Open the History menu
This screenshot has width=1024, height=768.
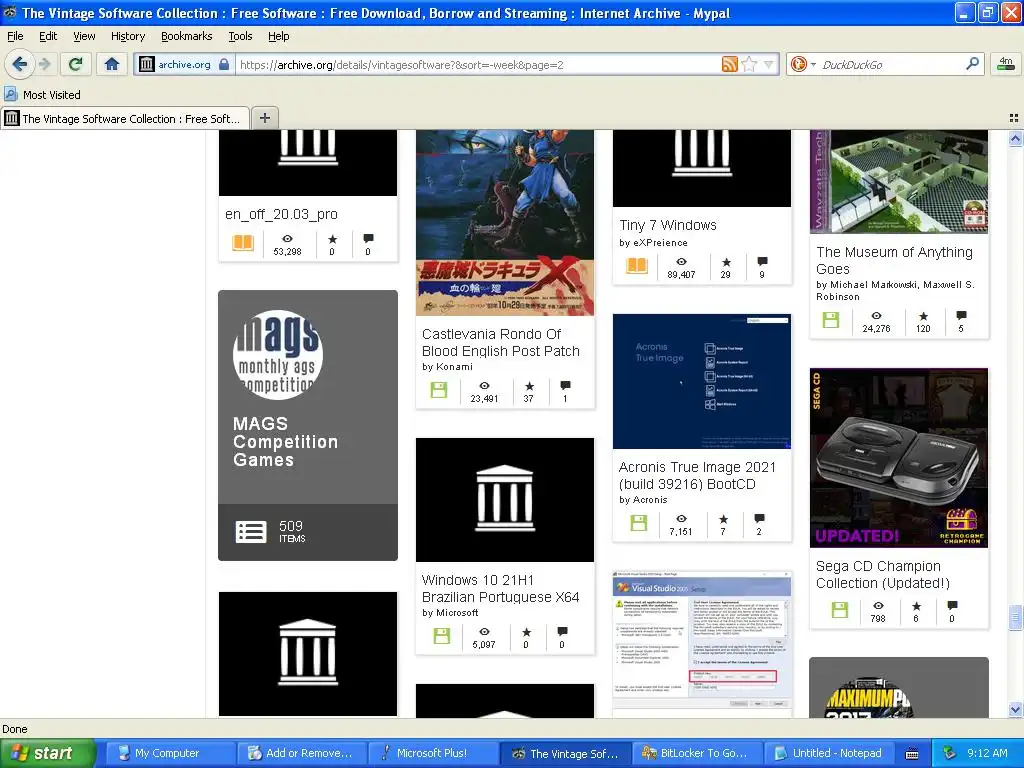click(127, 36)
